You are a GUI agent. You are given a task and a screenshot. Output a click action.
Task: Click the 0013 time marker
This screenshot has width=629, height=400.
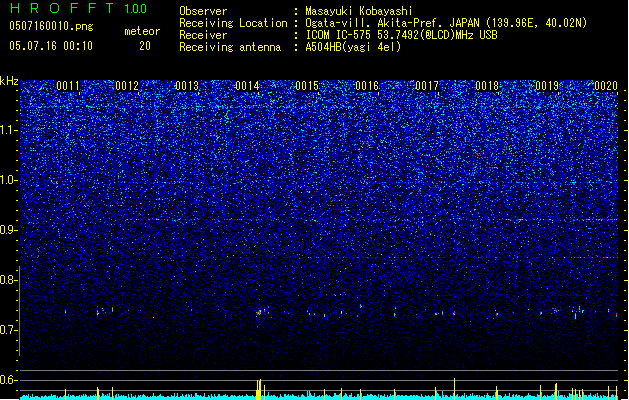(x=187, y=86)
